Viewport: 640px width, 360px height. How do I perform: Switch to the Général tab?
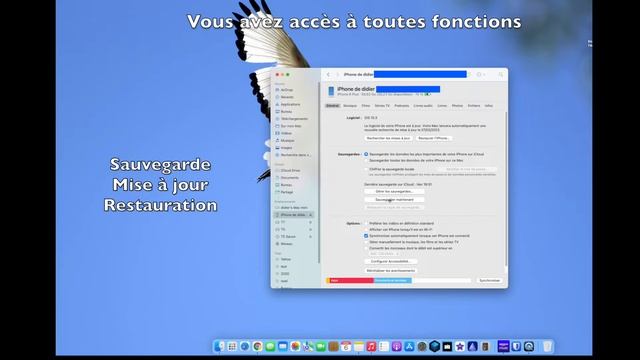332,106
